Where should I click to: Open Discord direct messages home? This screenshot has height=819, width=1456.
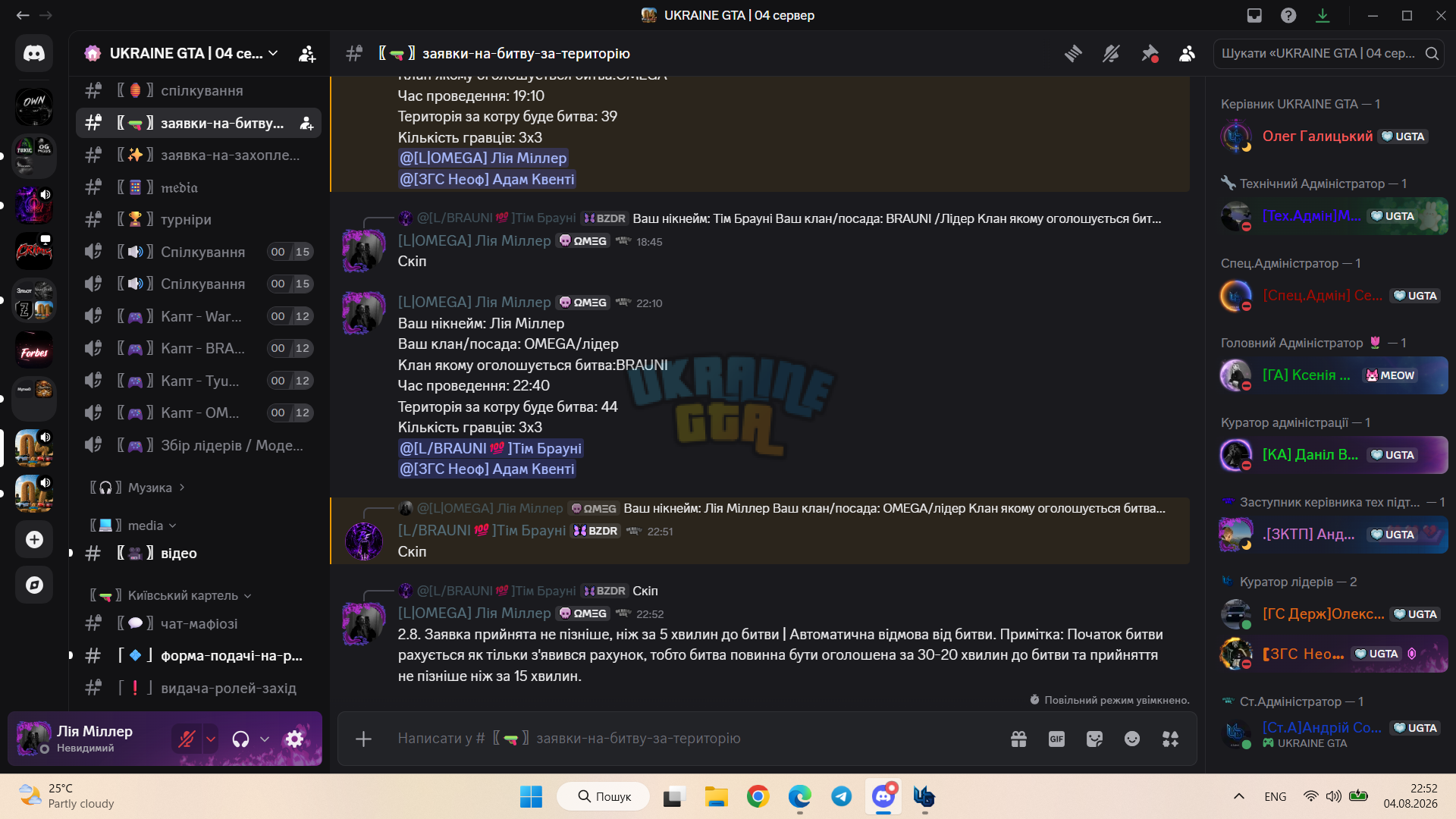(34, 53)
